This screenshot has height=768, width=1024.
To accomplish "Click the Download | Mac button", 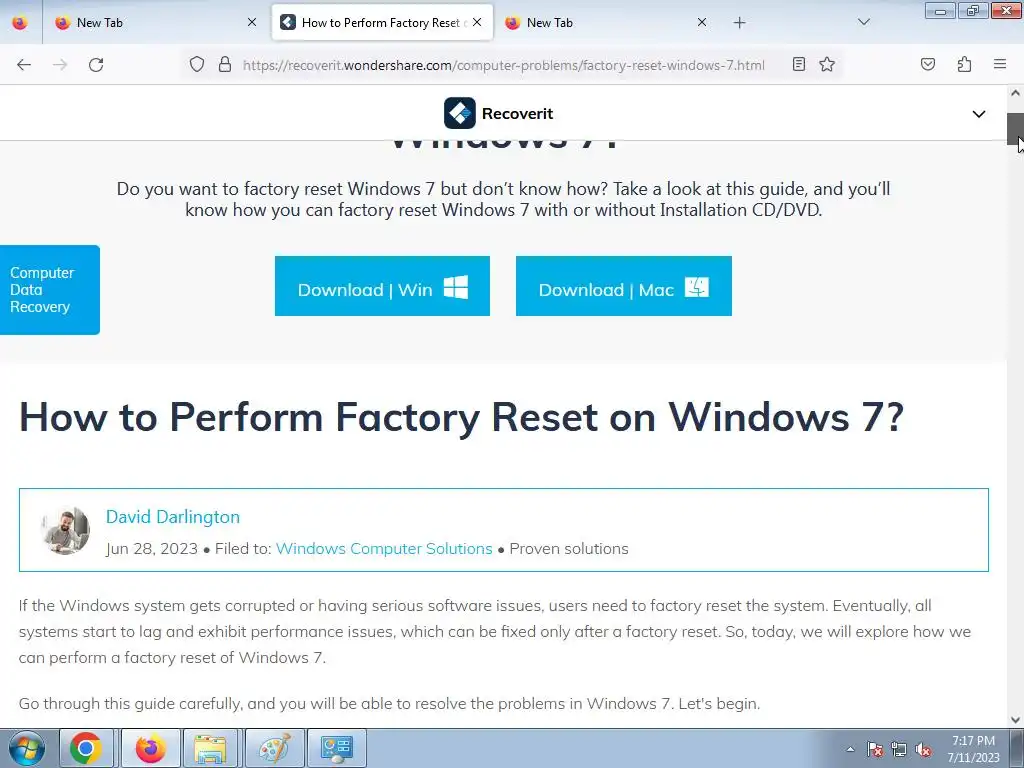I will [x=624, y=286].
